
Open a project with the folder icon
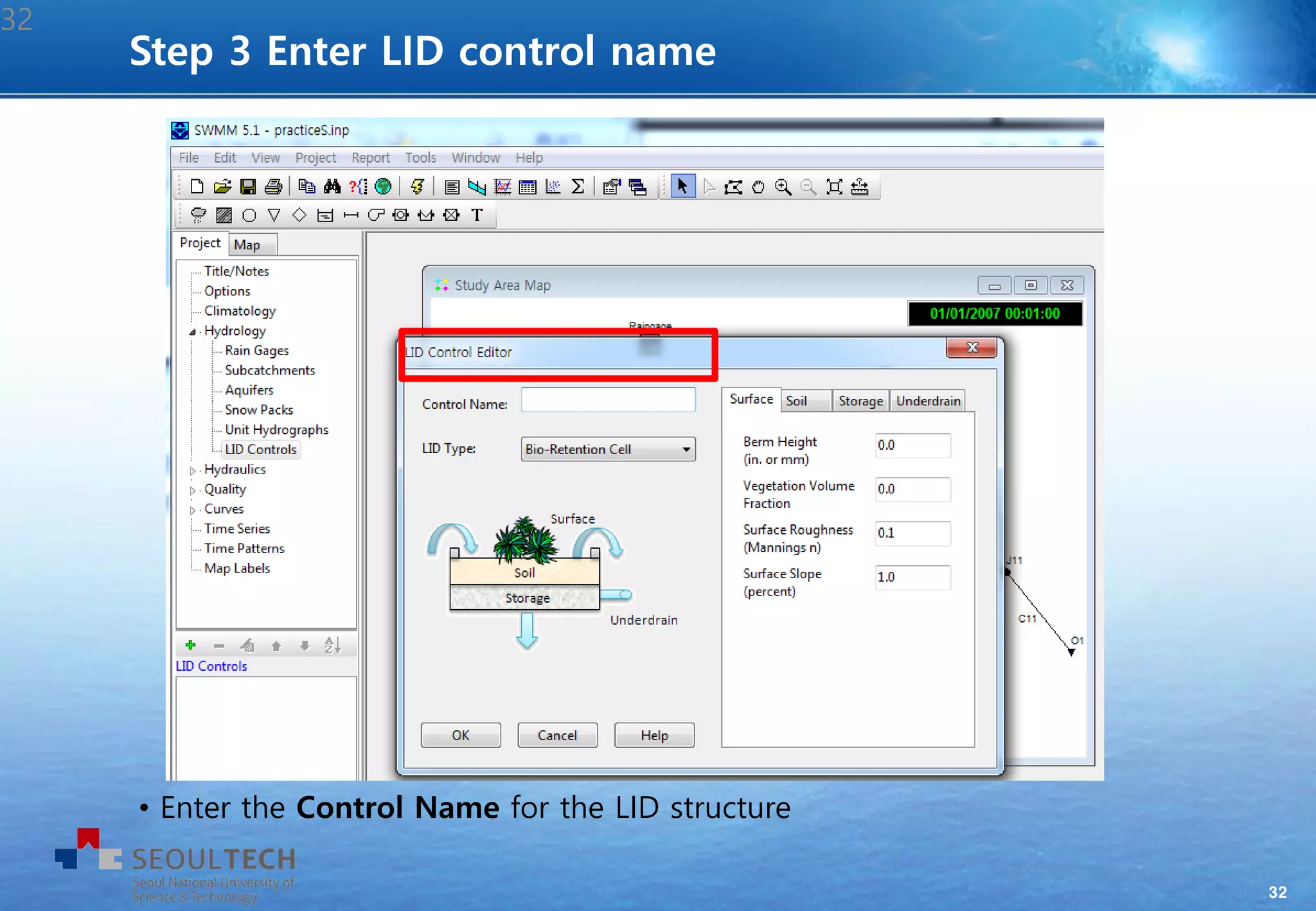point(222,187)
